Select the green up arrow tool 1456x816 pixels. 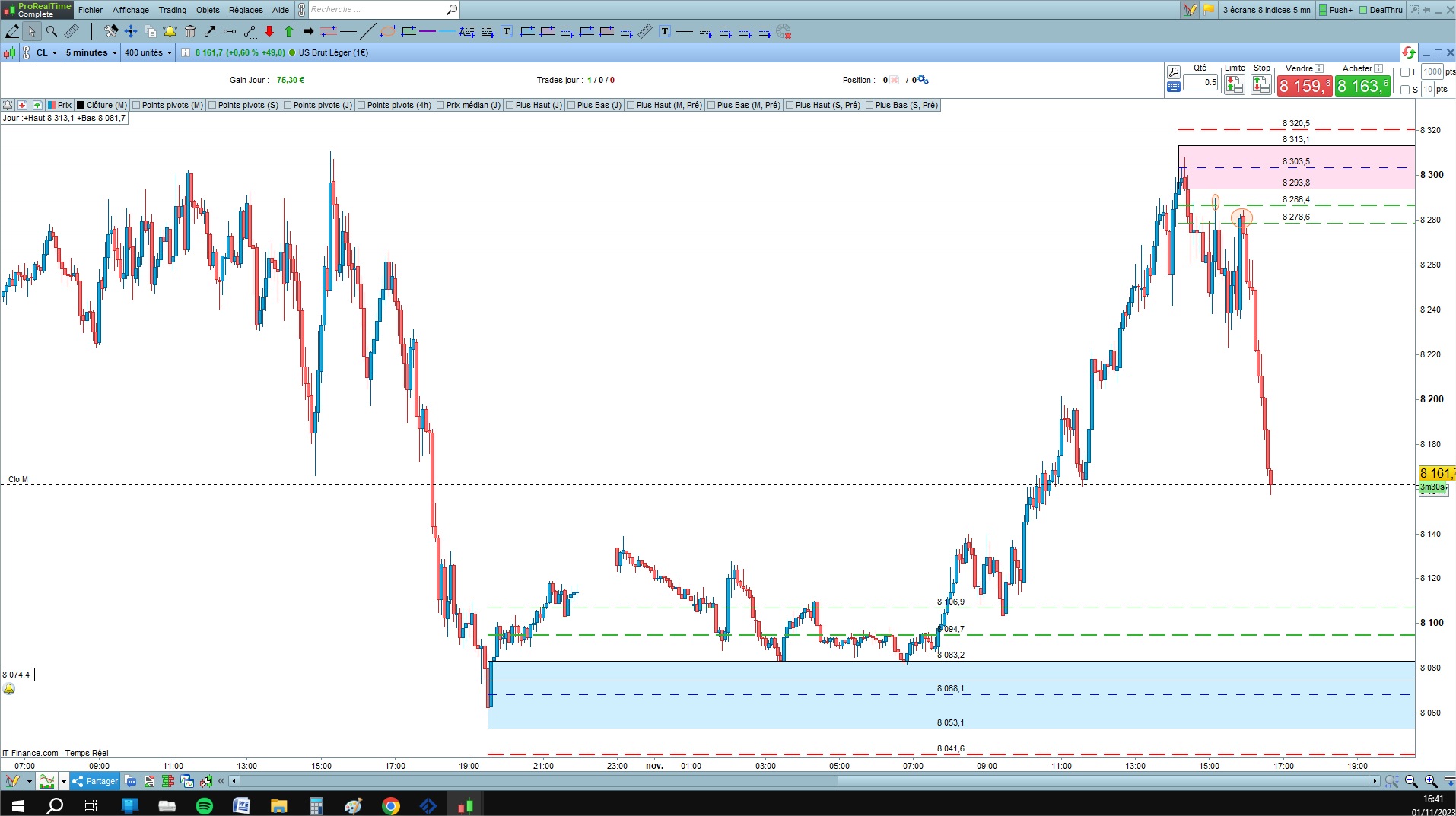coord(289,31)
